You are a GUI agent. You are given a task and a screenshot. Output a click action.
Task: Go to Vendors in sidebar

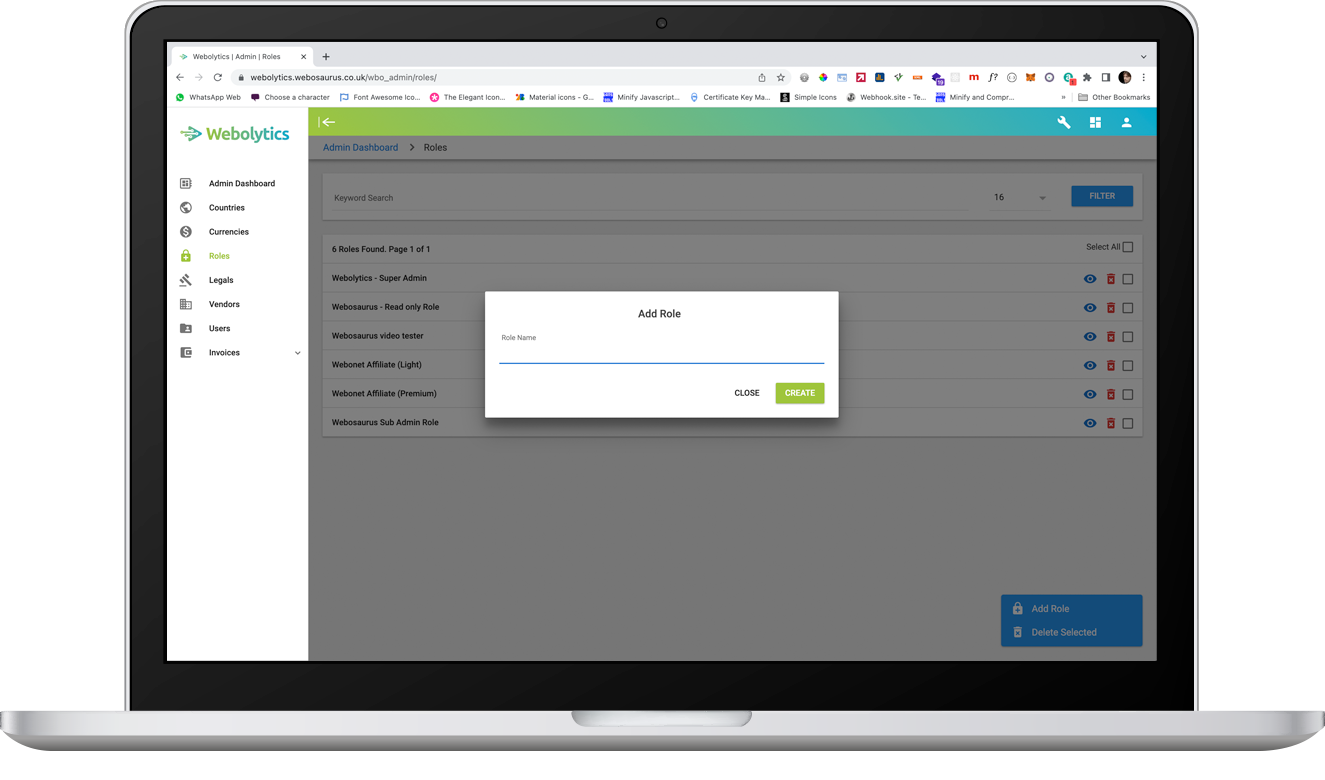pos(224,304)
